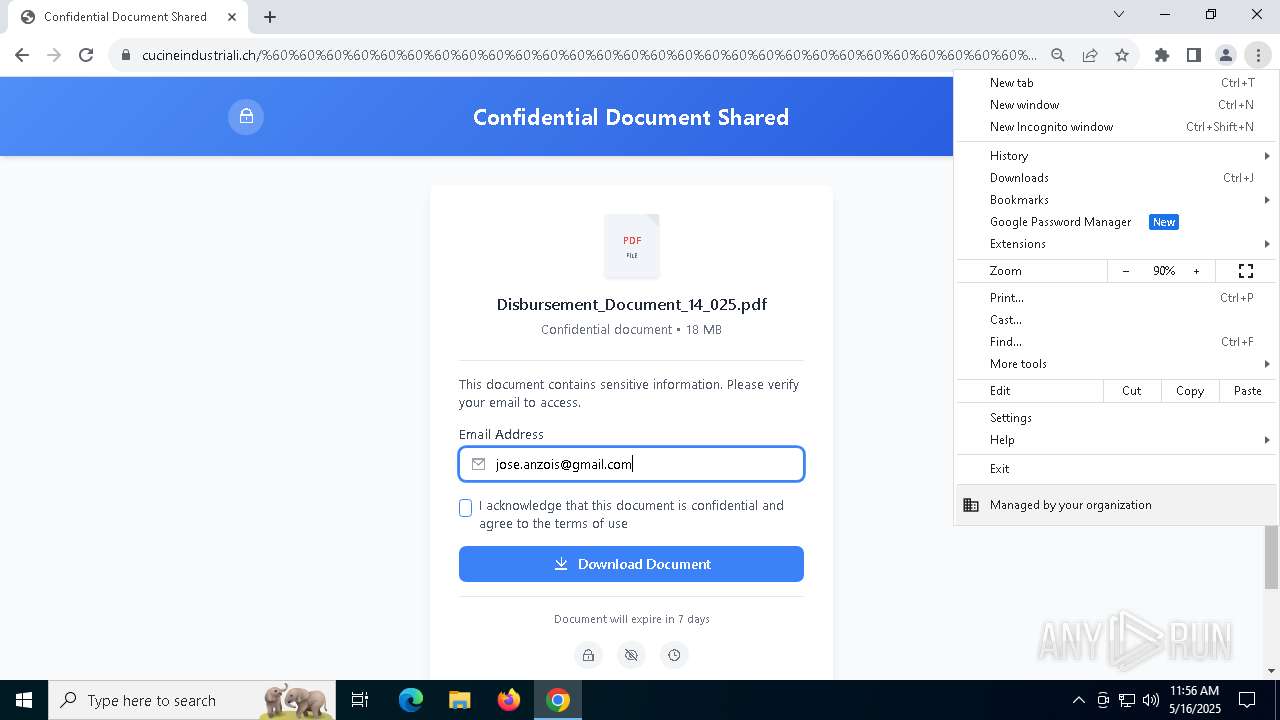The image size is (1280, 720).
Task: Click the Disbursement_Document_14_025.pdf file name
Action: (632, 304)
